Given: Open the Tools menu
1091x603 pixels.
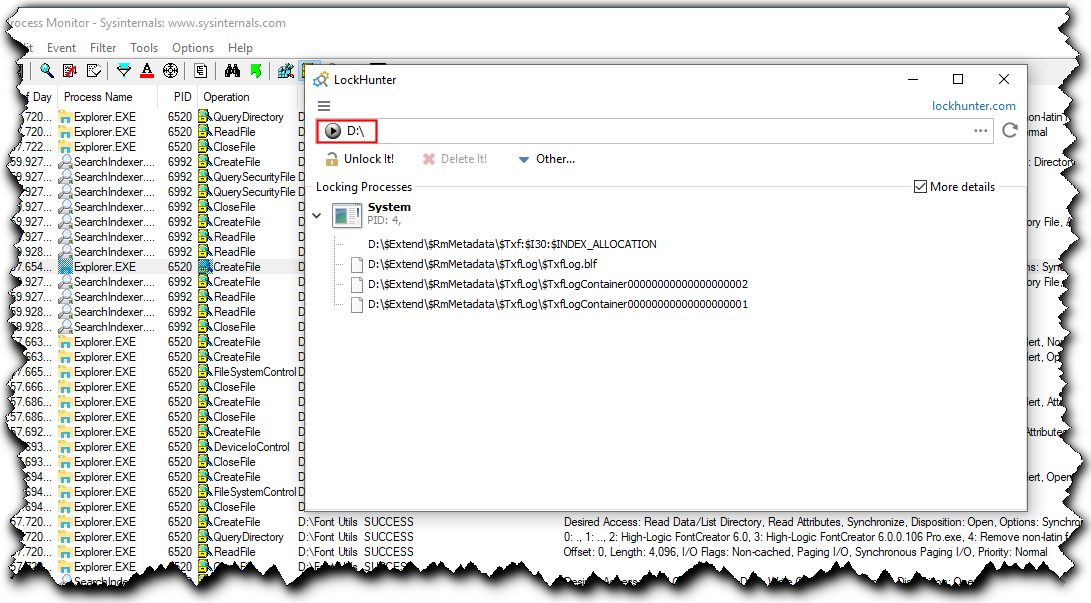Looking at the screenshot, I should tap(144, 48).
